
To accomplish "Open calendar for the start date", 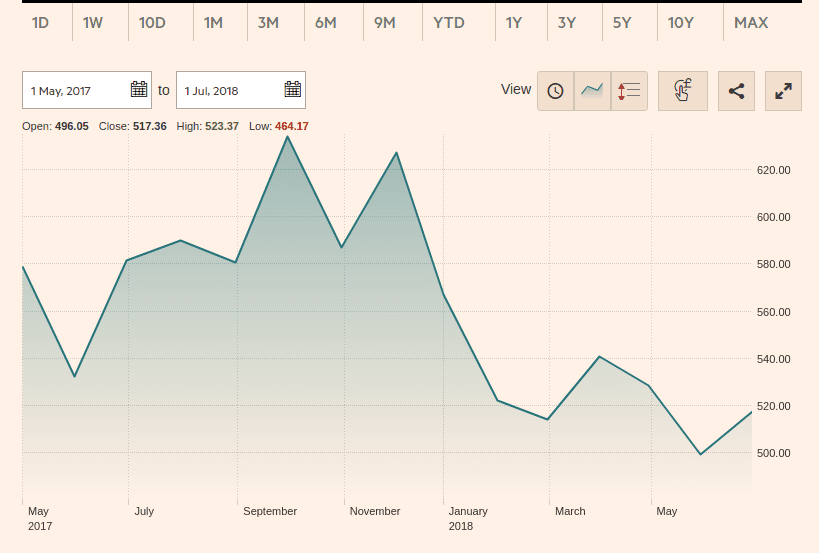I will (x=138, y=89).
